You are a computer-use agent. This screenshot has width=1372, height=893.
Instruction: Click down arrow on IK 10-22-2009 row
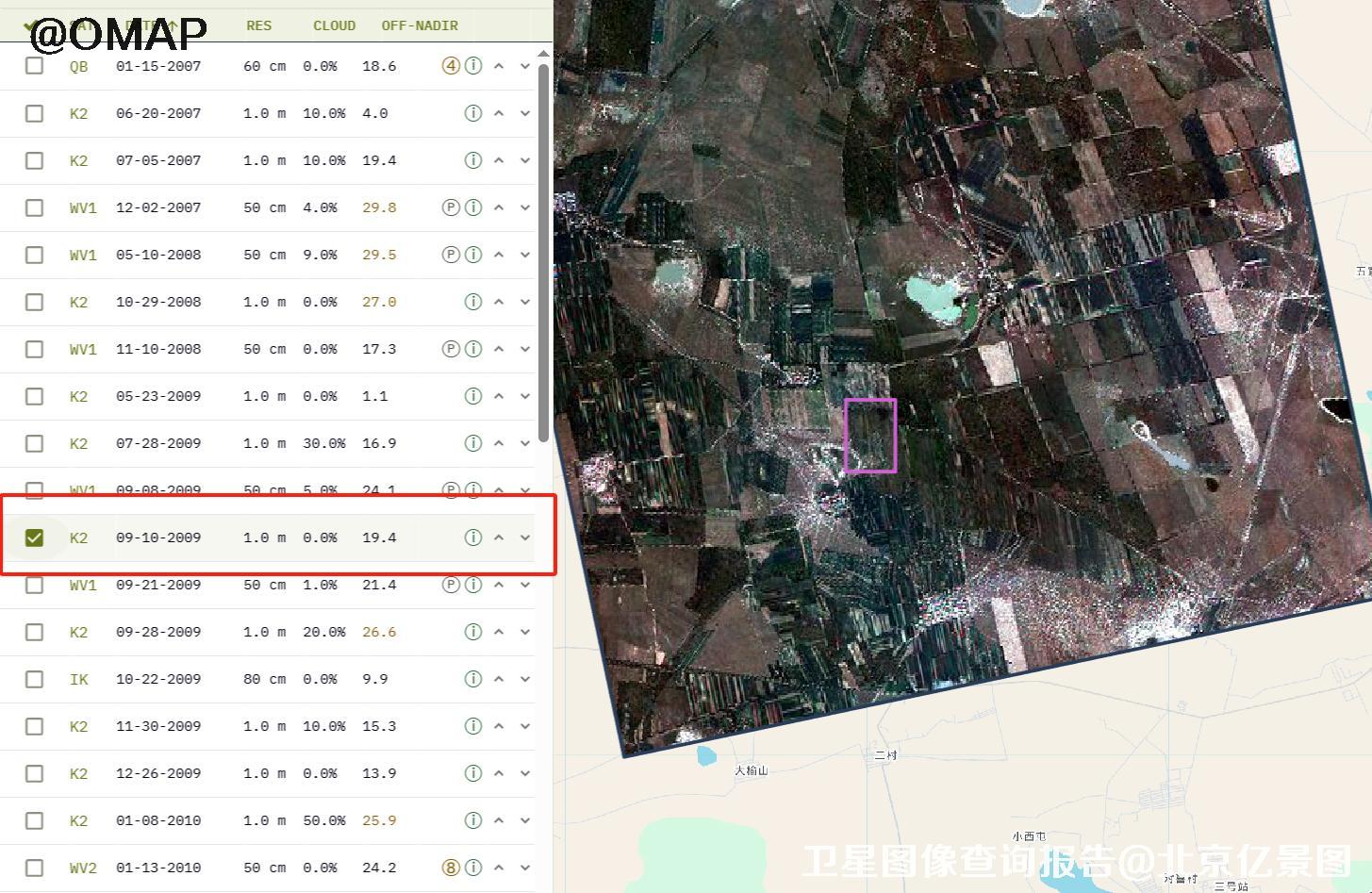tap(525, 679)
